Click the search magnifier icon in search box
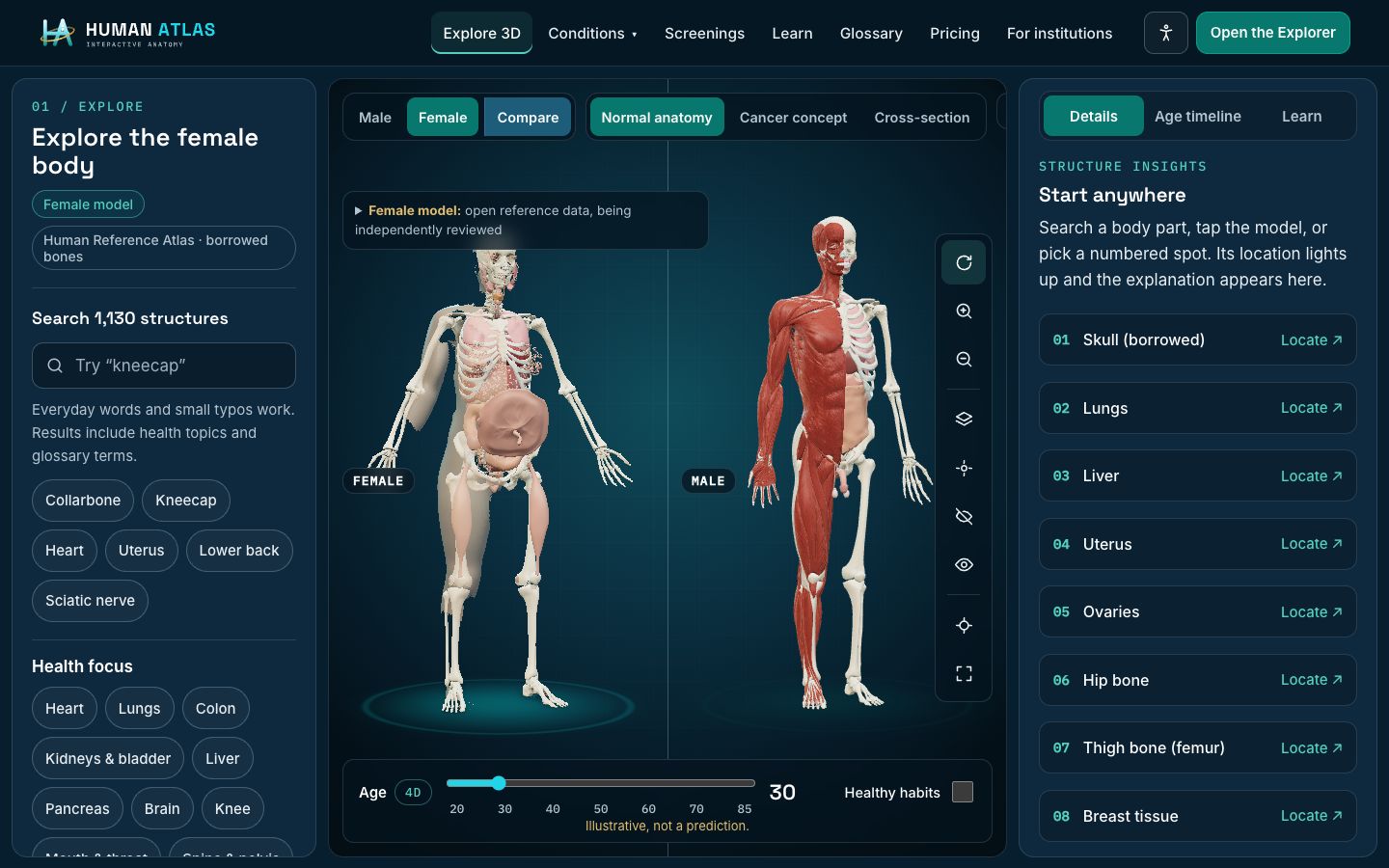1389x868 pixels. point(55,366)
